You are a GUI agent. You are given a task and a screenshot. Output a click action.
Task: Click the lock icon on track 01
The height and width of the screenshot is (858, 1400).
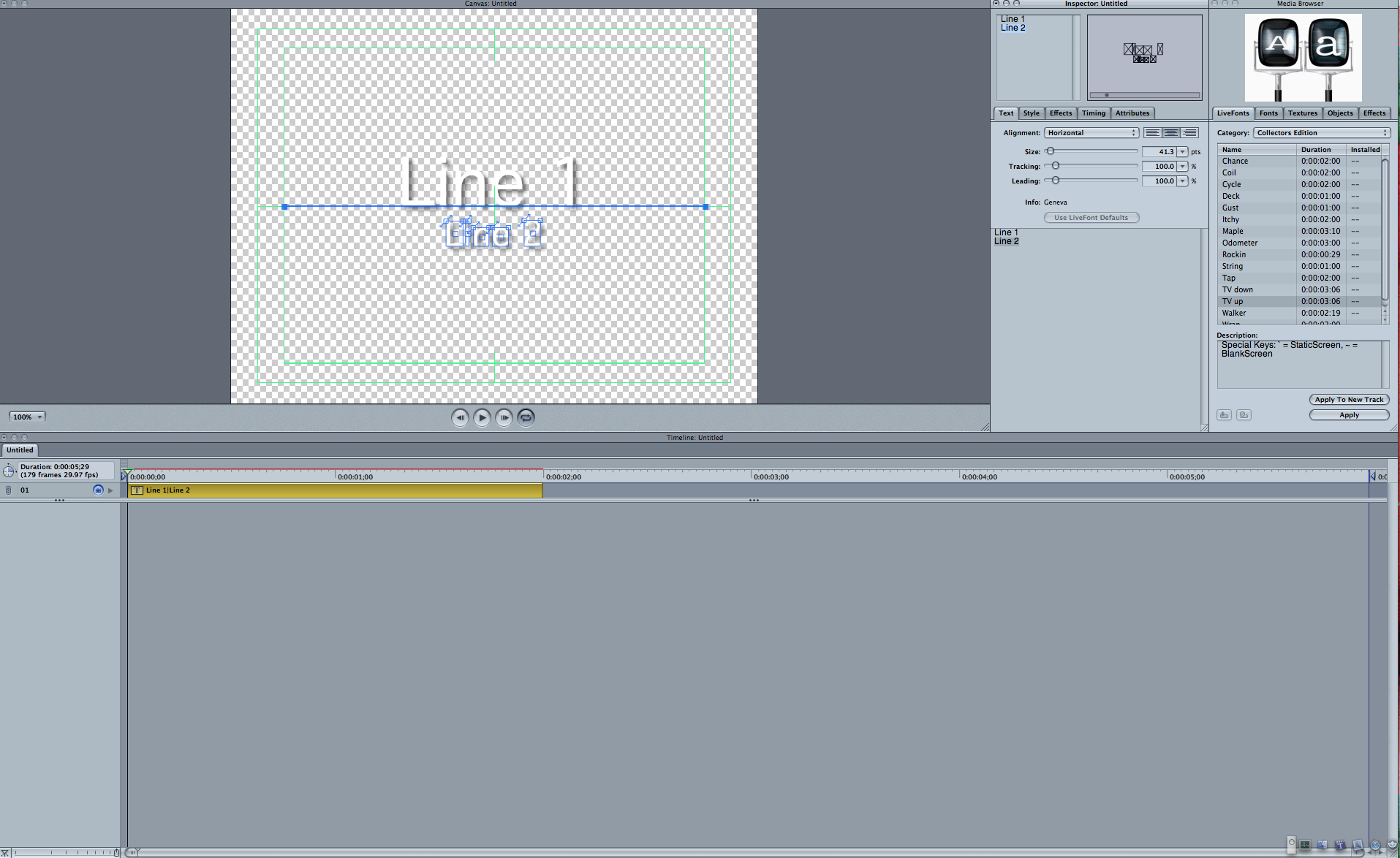tap(9, 490)
